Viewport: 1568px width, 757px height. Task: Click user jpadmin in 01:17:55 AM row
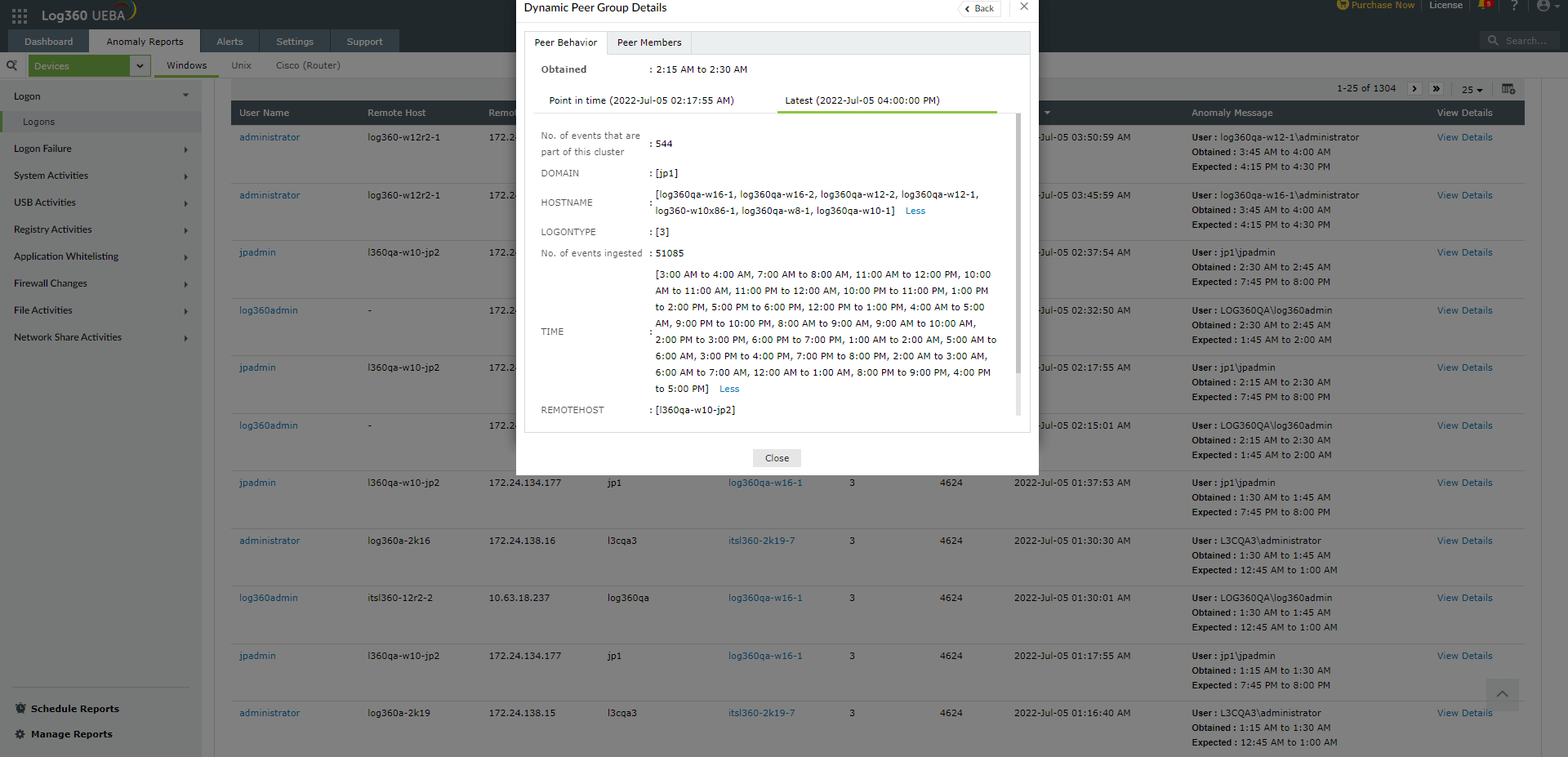click(257, 656)
